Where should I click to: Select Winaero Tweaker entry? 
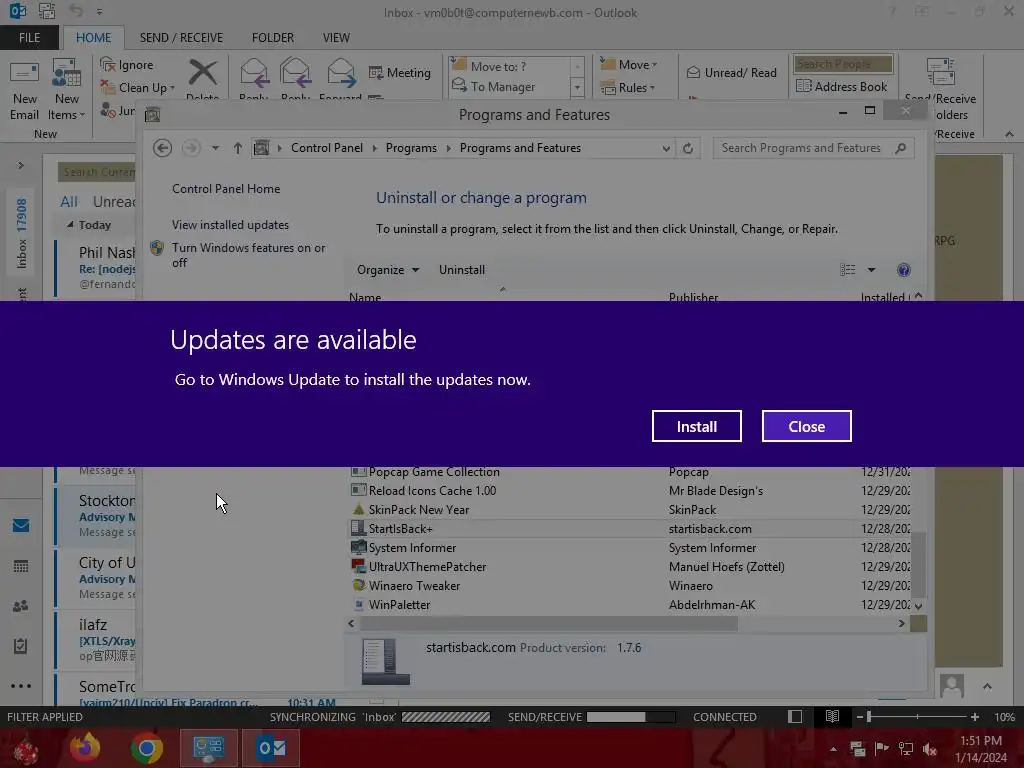pos(630,586)
